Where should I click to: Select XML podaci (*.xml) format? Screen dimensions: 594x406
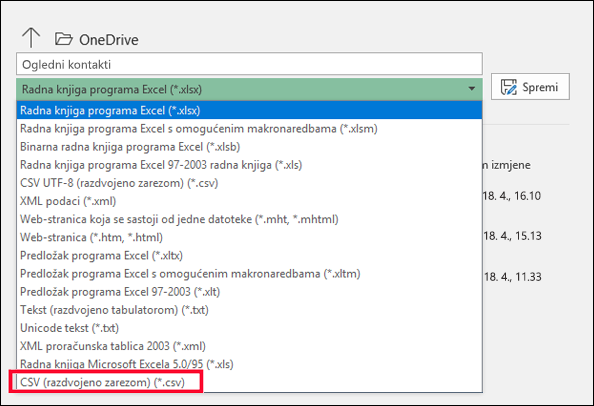249,201
